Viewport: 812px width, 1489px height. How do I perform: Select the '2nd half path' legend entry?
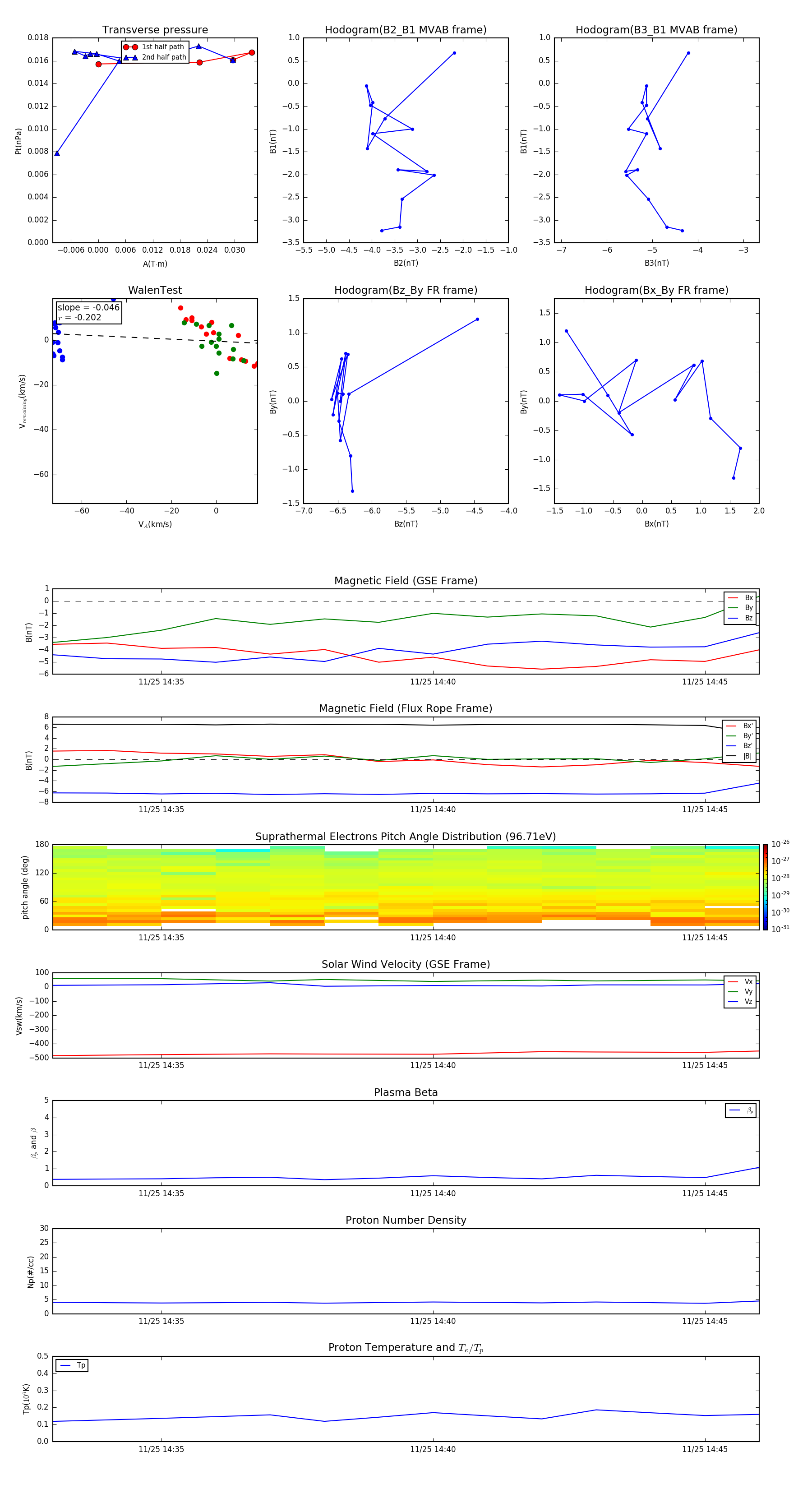coord(154,57)
